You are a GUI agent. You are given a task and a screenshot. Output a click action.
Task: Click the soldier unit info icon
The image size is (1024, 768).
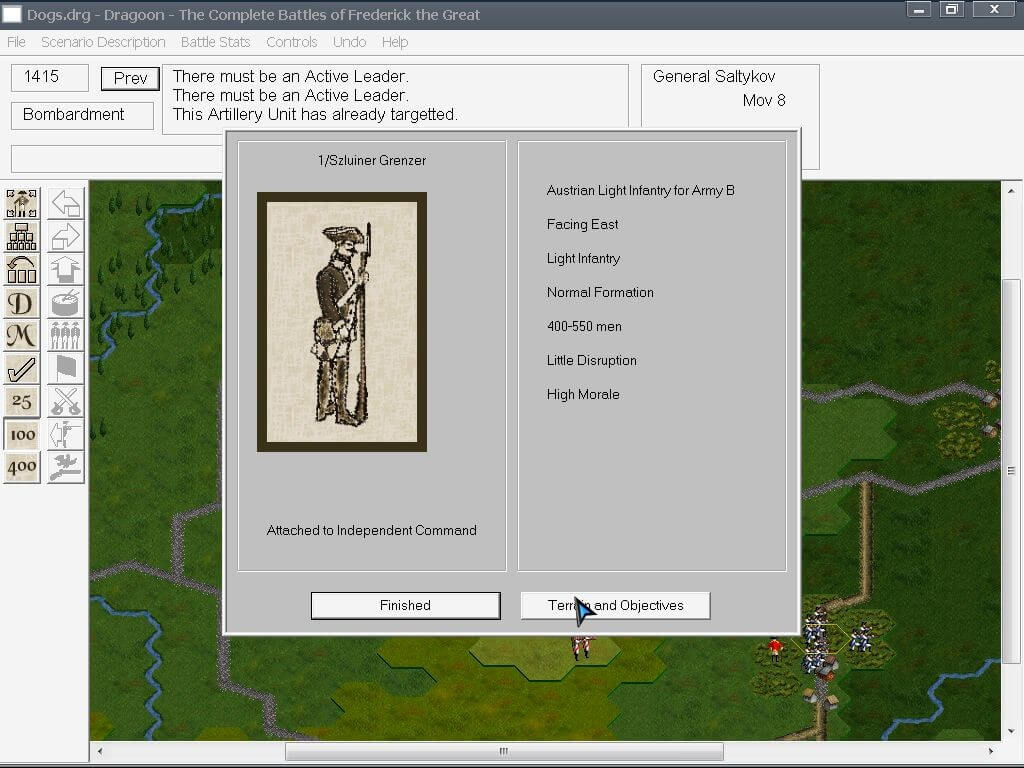coord(22,204)
